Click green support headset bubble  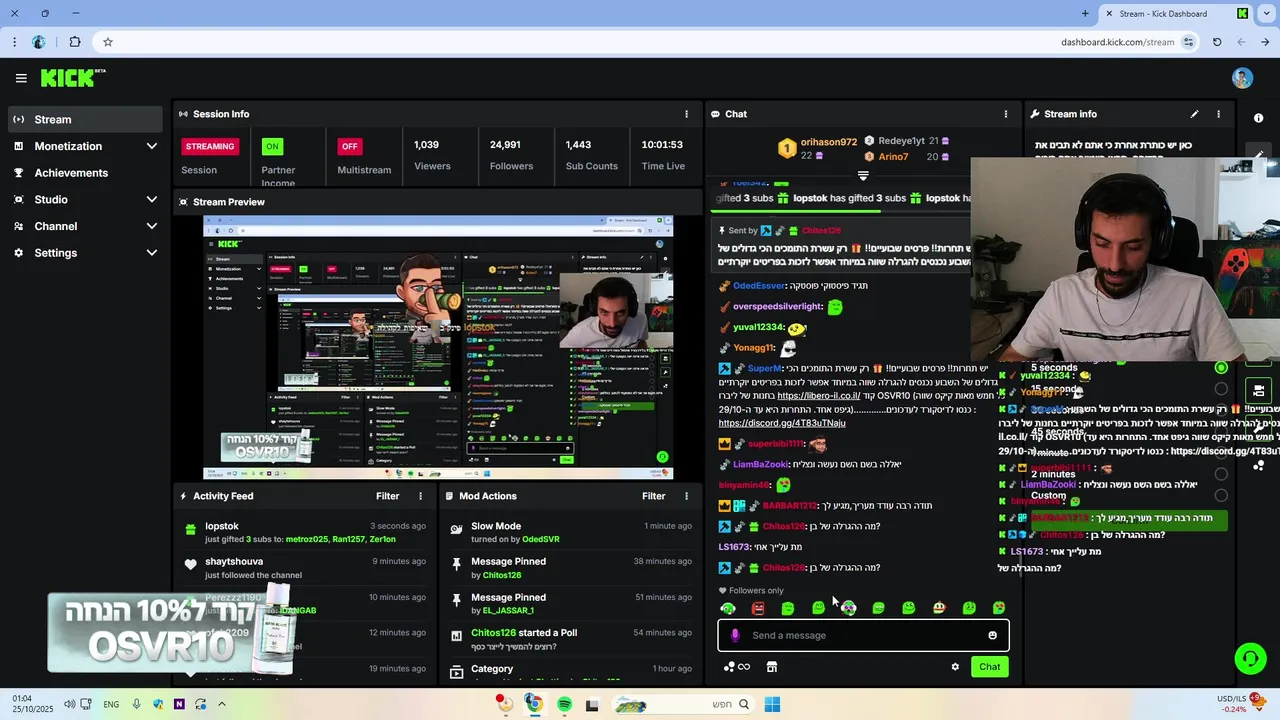pyautogui.click(x=1249, y=658)
